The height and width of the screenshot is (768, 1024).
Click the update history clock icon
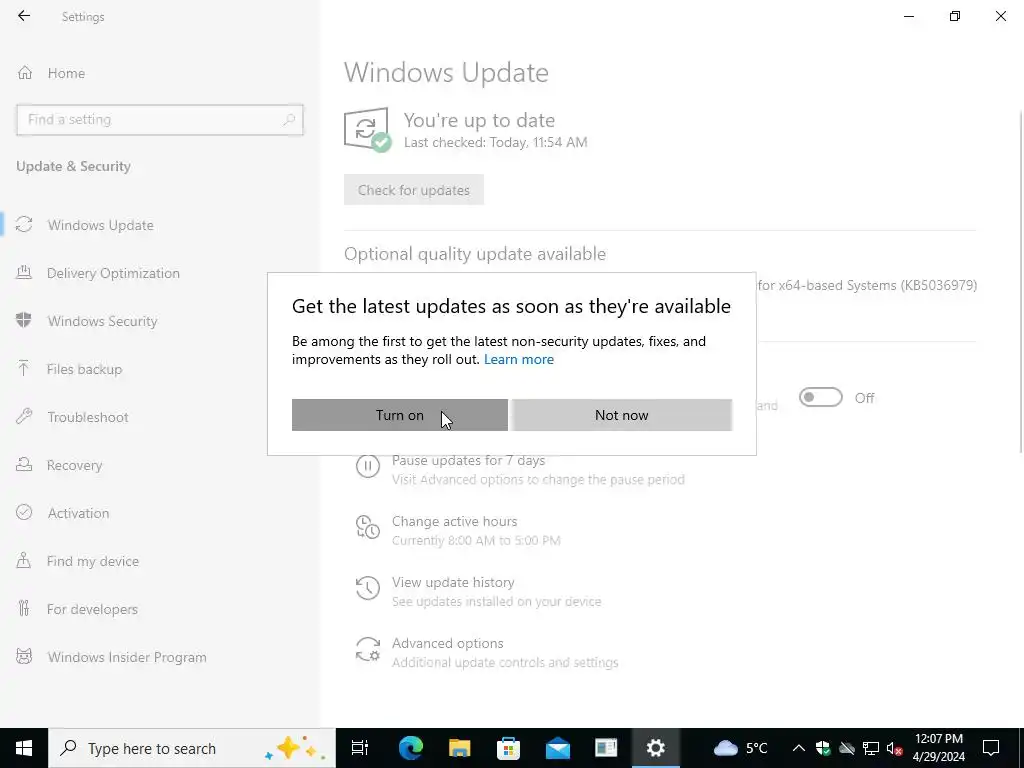368,588
